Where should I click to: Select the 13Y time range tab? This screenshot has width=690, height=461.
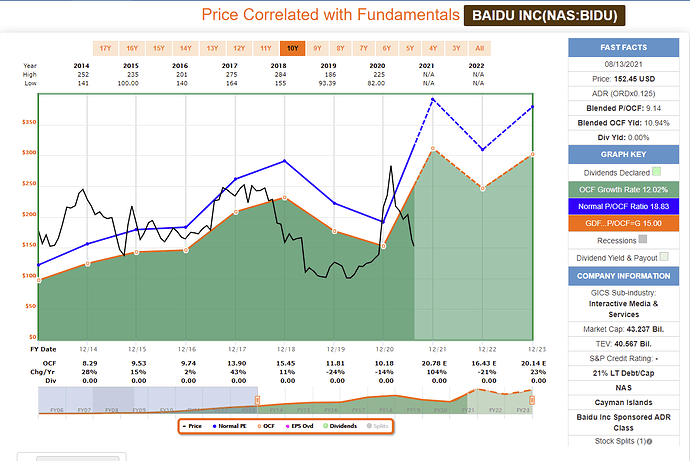(213, 48)
